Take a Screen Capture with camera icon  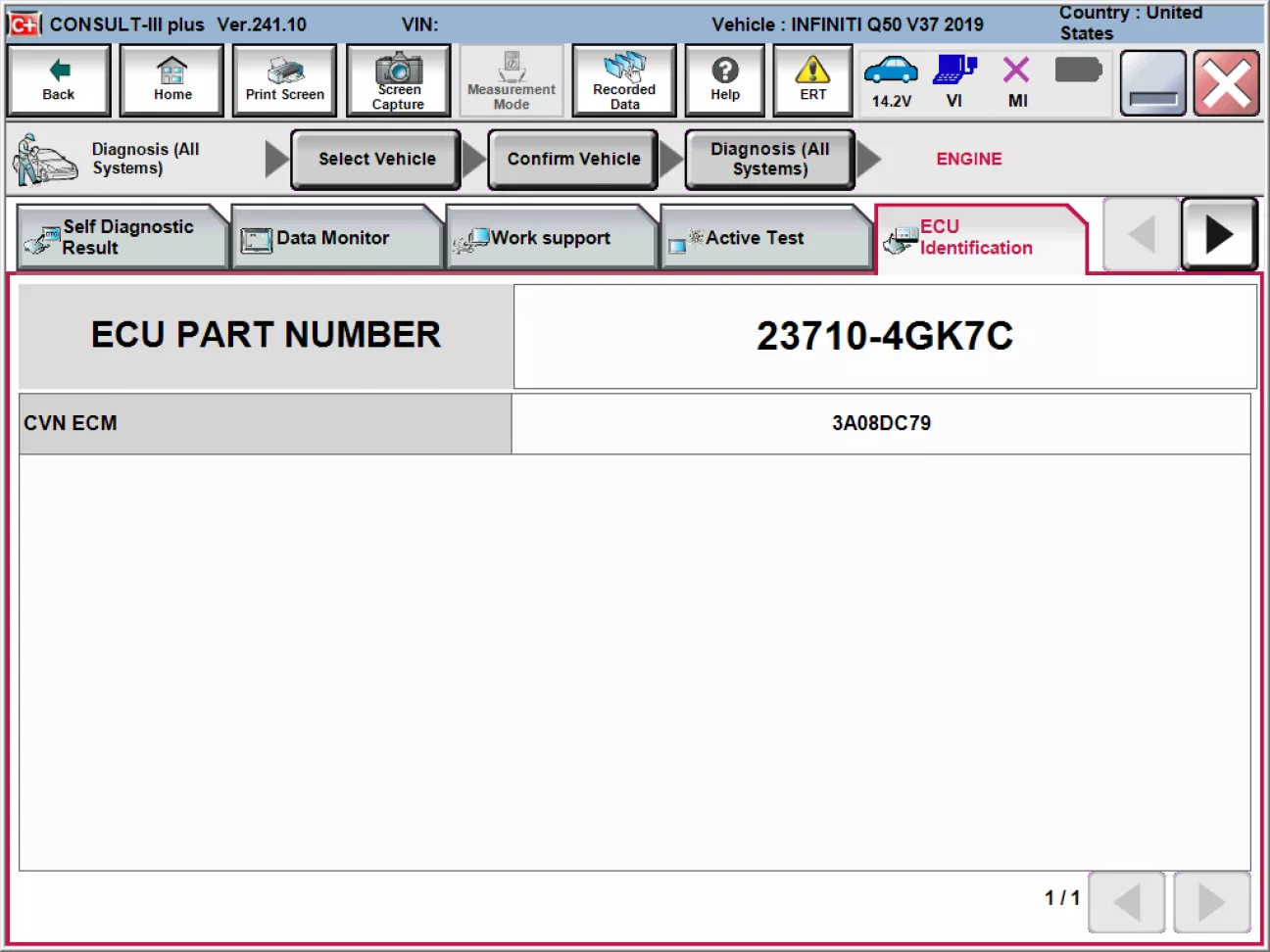[398, 80]
